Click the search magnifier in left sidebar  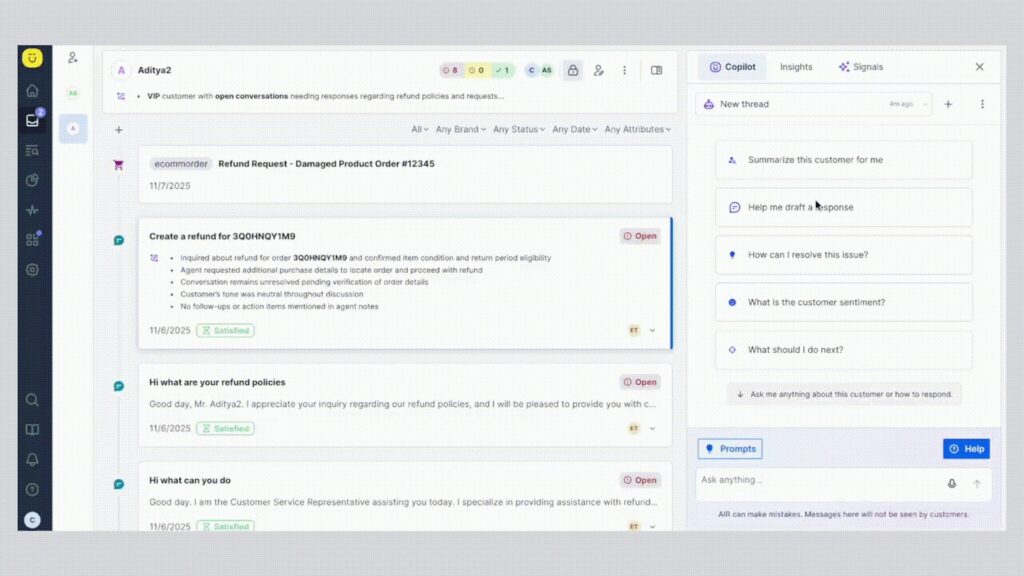[32, 400]
